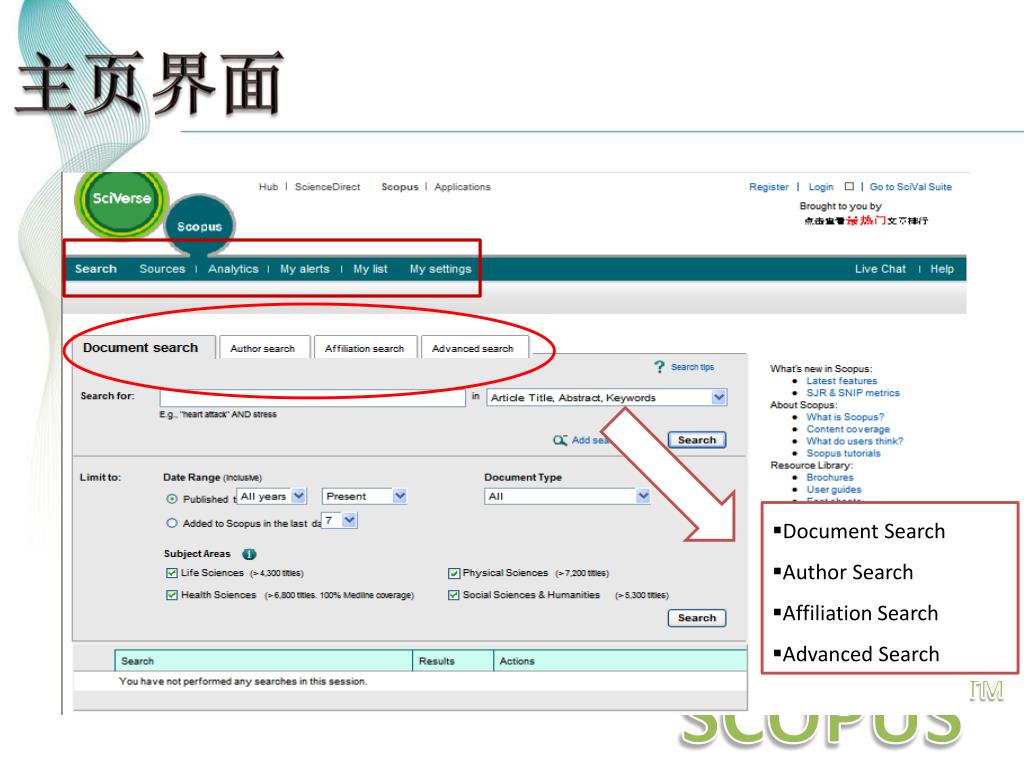Click the upper Search button near Add search
Viewport: 1024px width, 768px height.
coord(697,440)
